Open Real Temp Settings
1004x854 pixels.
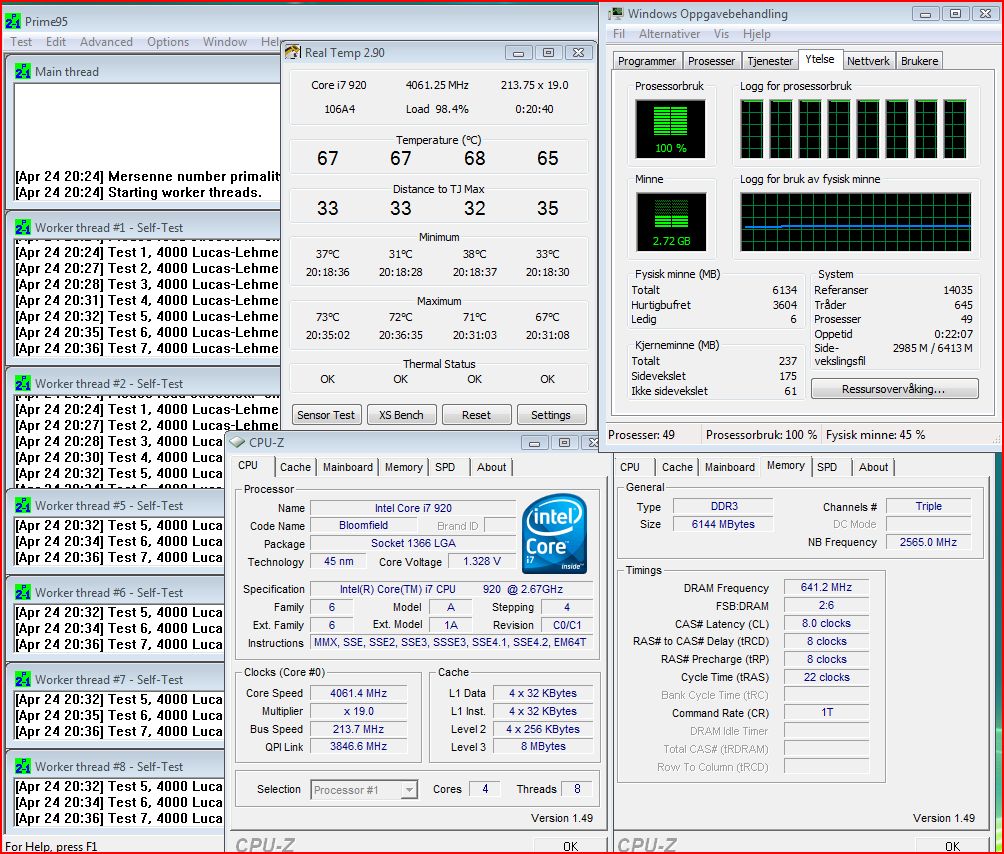coord(551,415)
